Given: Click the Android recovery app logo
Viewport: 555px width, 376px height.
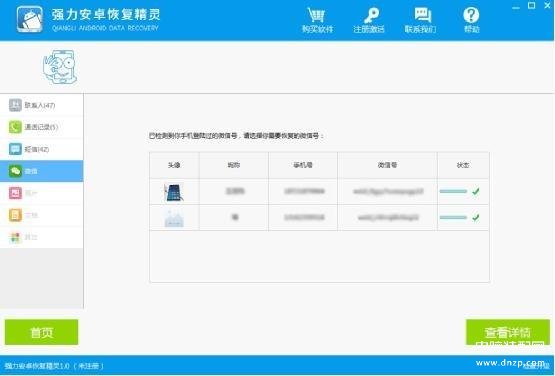Looking at the screenshot, I should tap(30, 19).
